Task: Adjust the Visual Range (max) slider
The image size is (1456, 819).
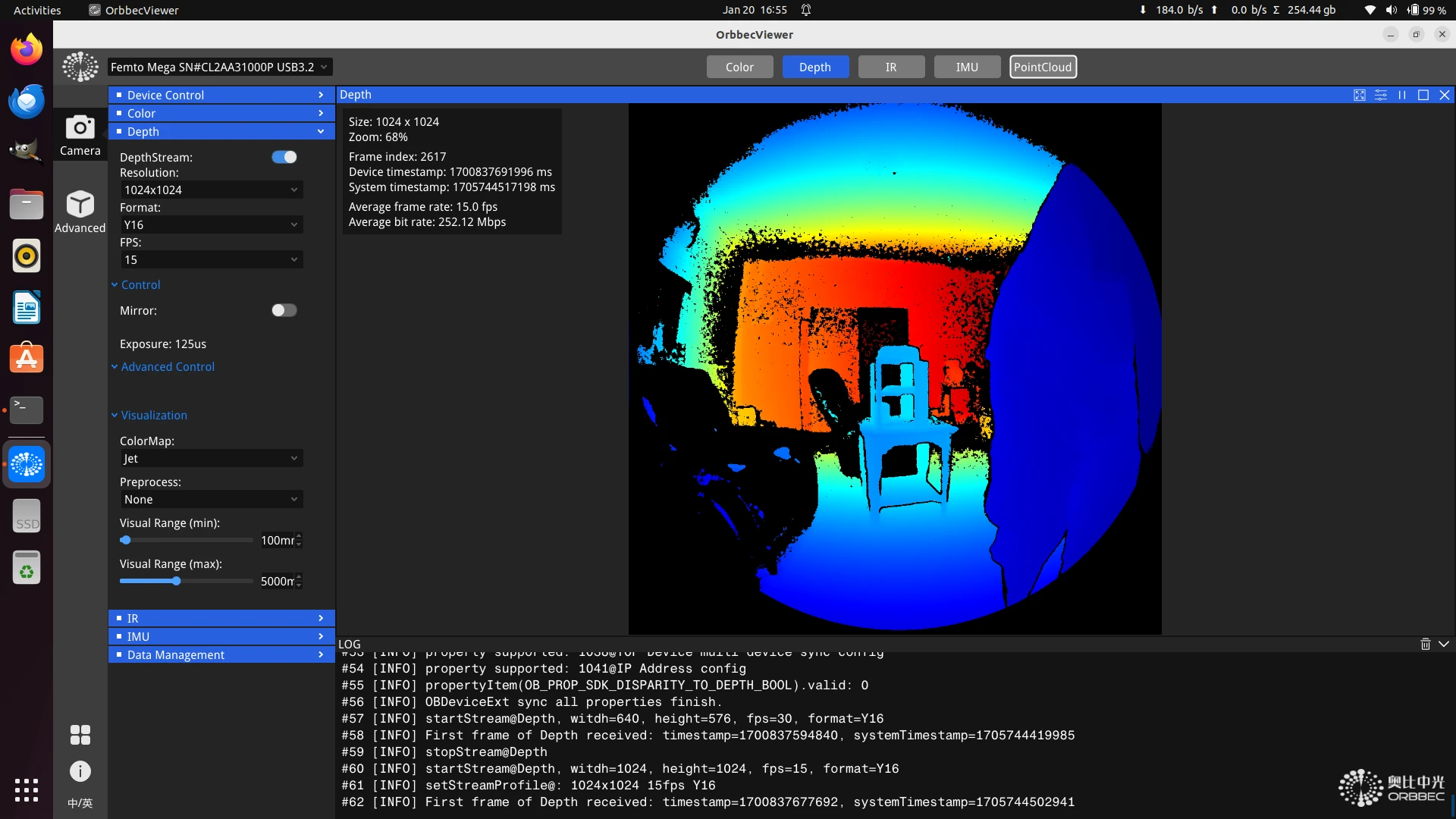Action: (x=186, y=581)
